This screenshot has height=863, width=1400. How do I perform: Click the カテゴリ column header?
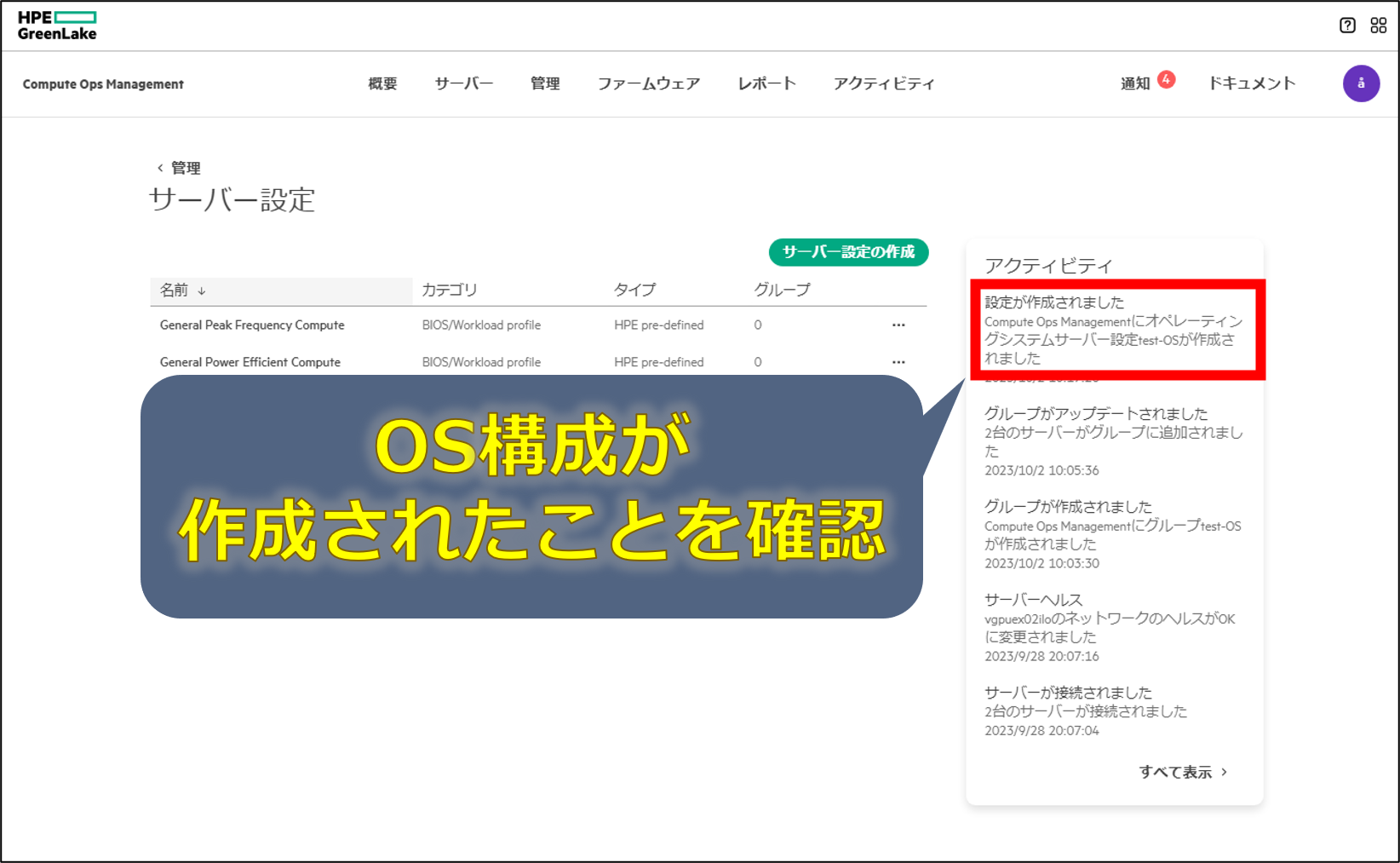[x=450, y=291]
